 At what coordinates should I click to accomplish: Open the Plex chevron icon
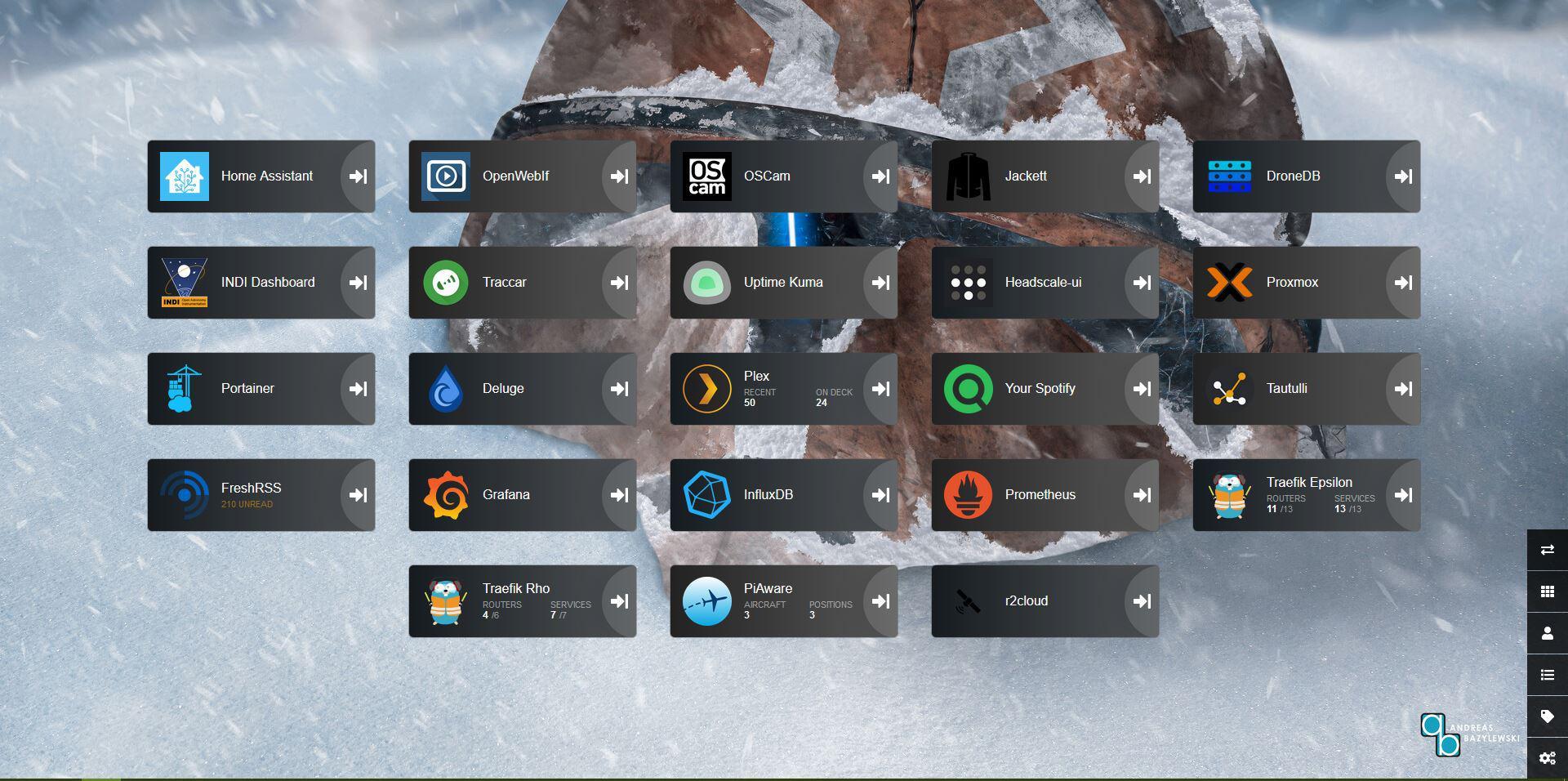tap(706, 389)
